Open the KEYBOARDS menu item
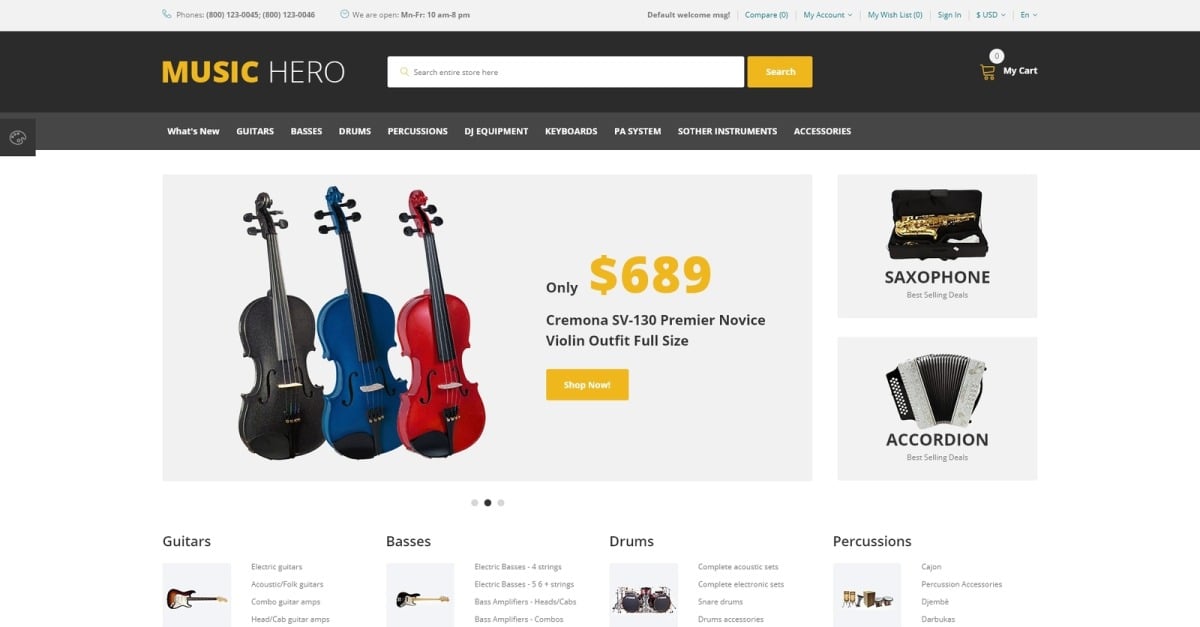This screenshot has width=1200, height=627. (571, 131)
